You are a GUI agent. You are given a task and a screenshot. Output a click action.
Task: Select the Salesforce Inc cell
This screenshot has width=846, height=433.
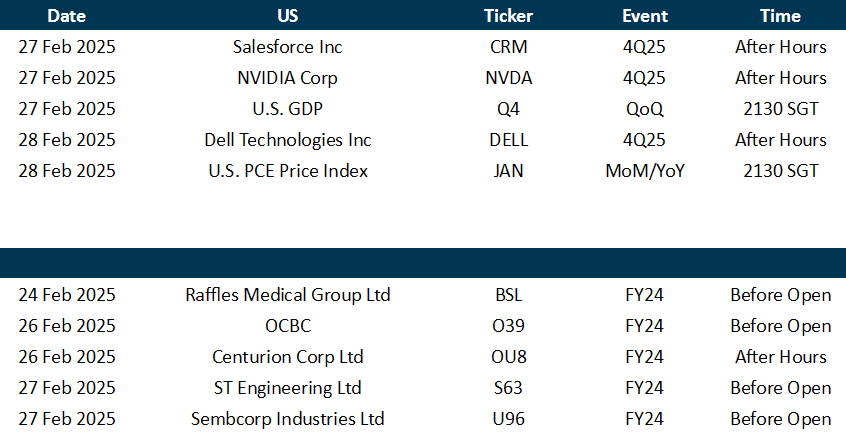click(288, 47)
